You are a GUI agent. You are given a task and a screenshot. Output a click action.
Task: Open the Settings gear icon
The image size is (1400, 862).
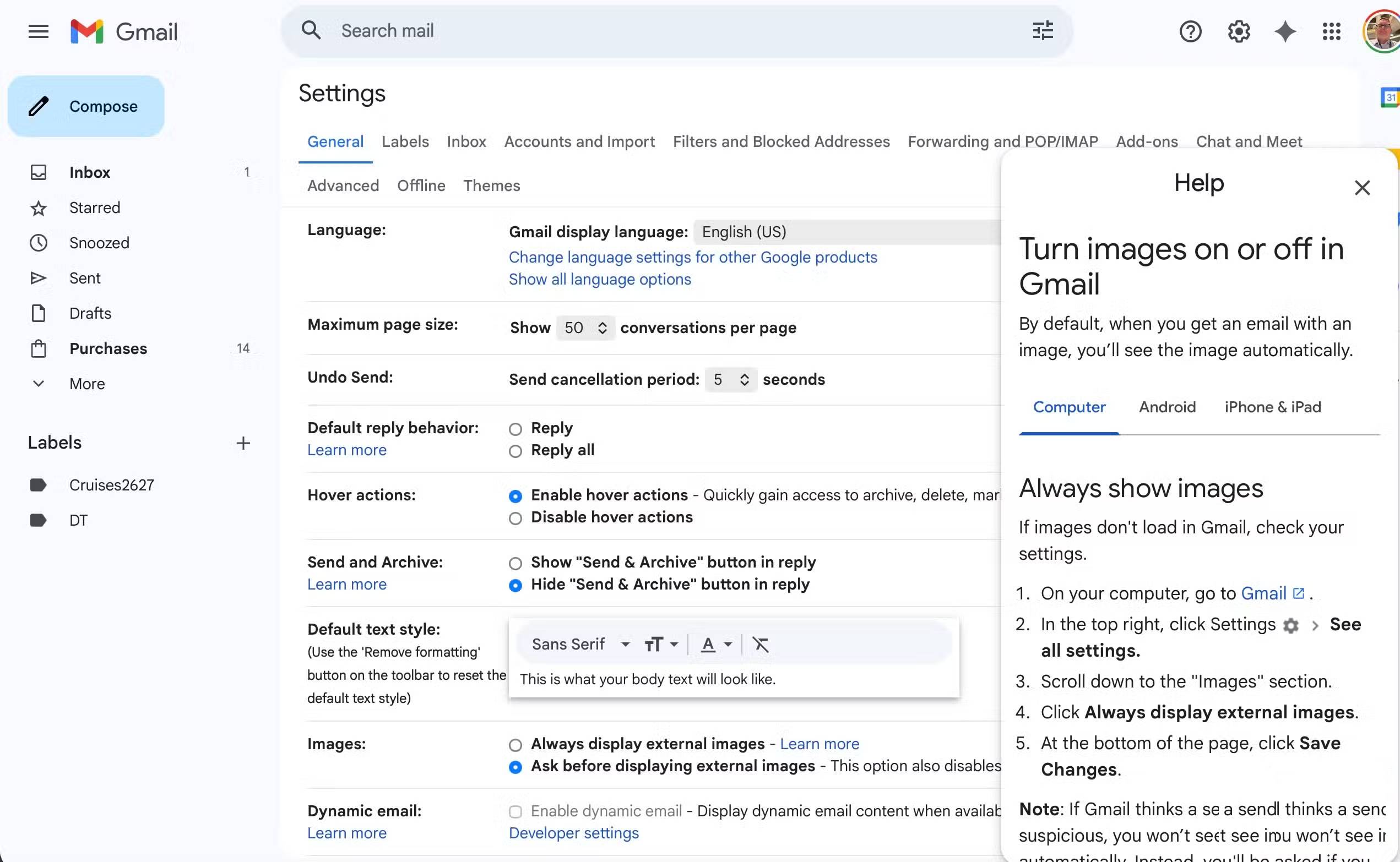pyautogui.click(x=1238, y=31)
